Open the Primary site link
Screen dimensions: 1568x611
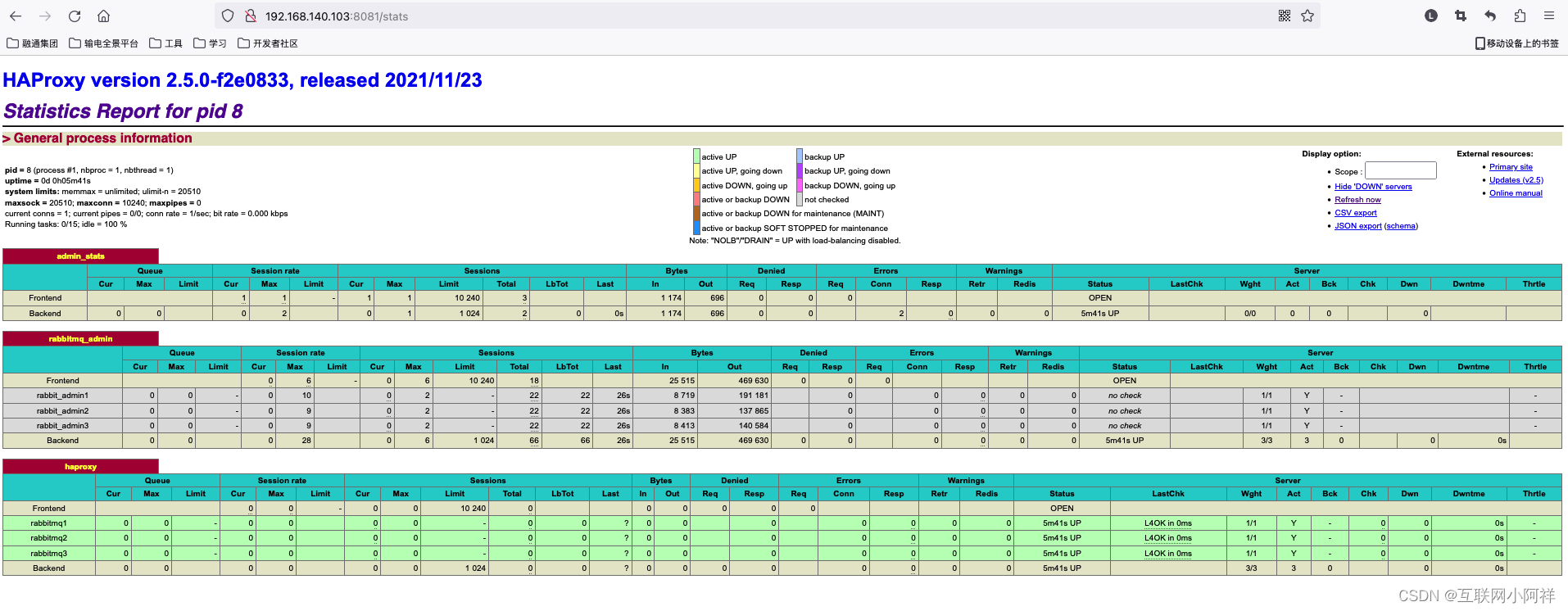click(1511, 167)
